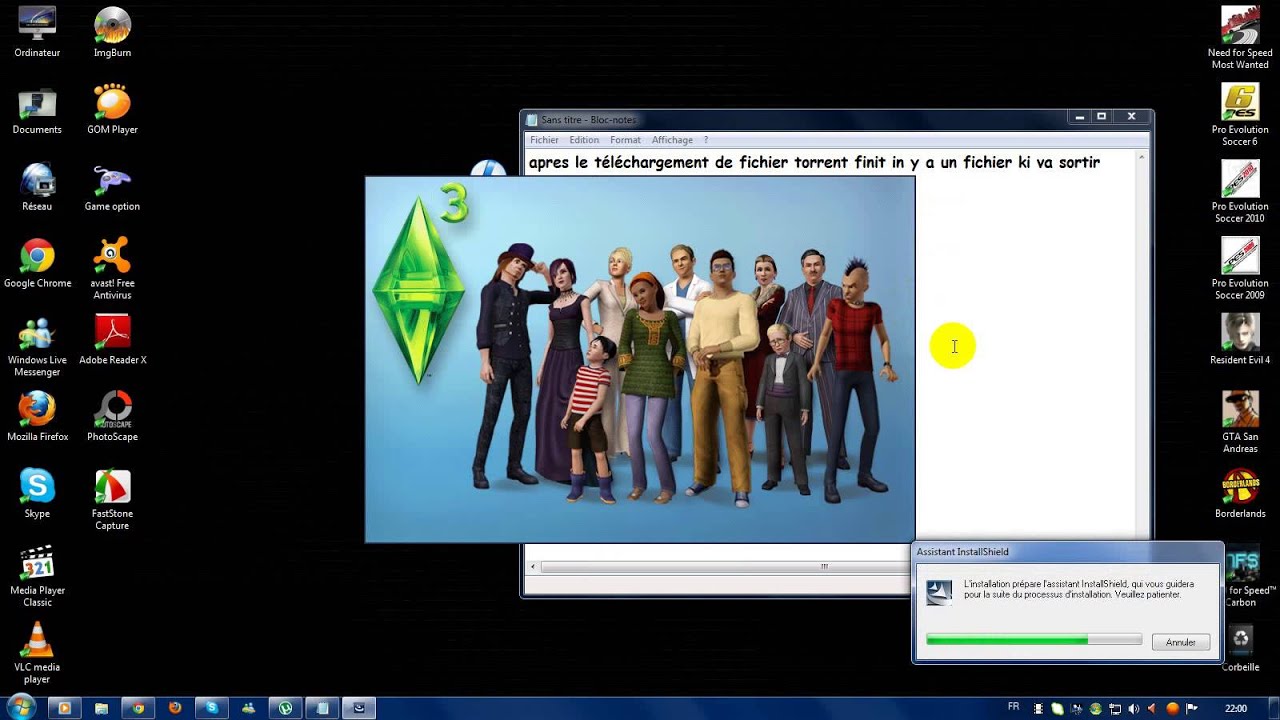Switch to Chrome in the taskbar
This screenshot has width=1280, height=720.
(138, 708)
